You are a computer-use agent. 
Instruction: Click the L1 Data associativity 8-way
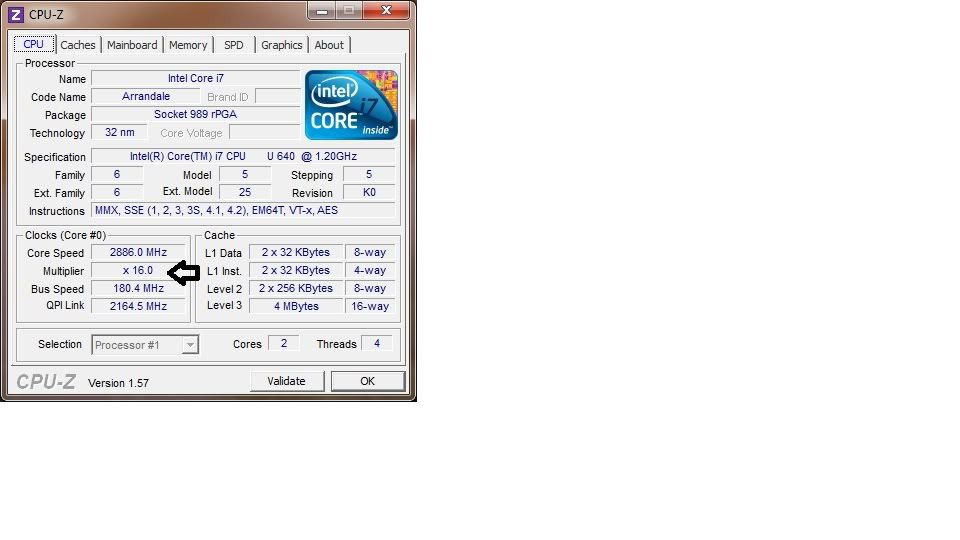(370, 252)
